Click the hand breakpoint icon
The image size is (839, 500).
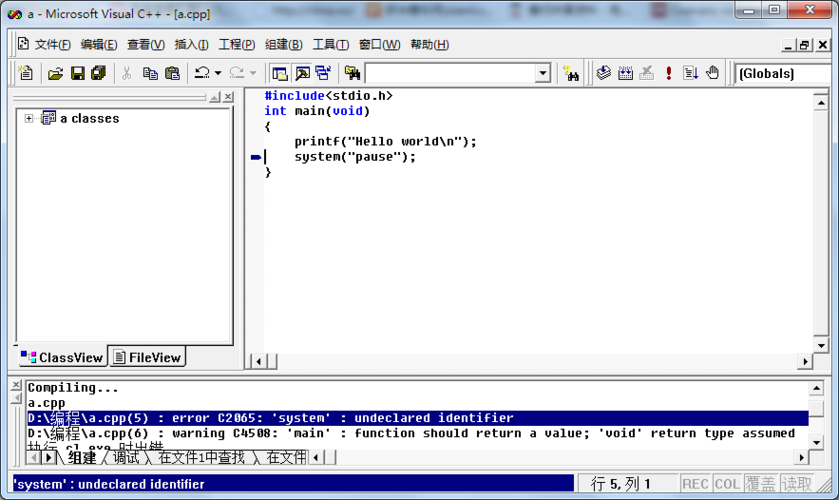pos(712,73)
